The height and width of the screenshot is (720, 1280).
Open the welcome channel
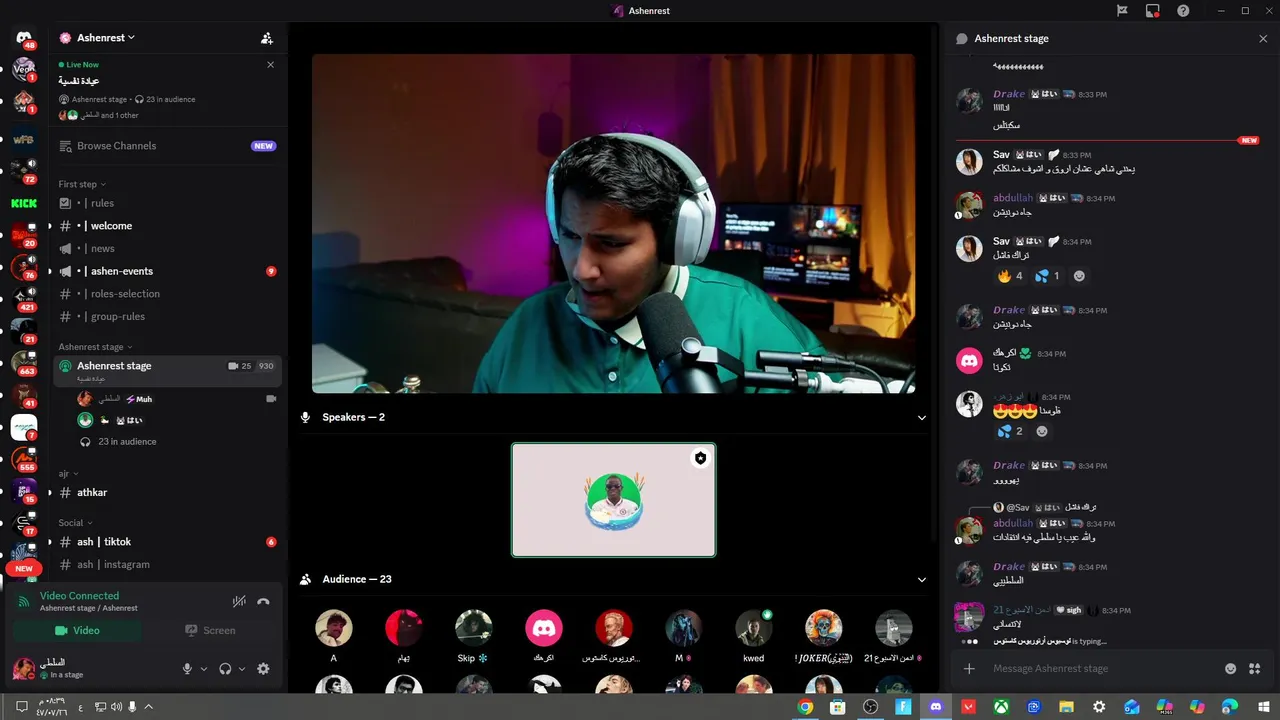(x=166, y=226)
